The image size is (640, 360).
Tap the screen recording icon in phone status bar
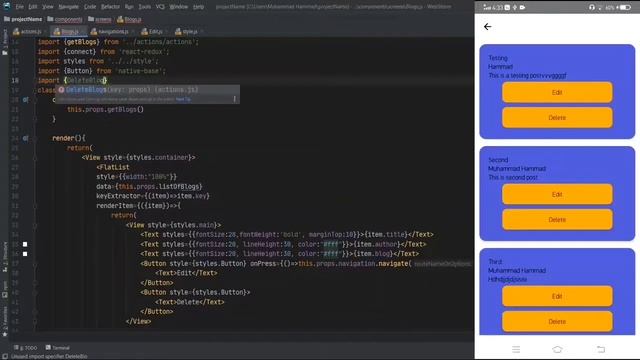tap(522, 7)
